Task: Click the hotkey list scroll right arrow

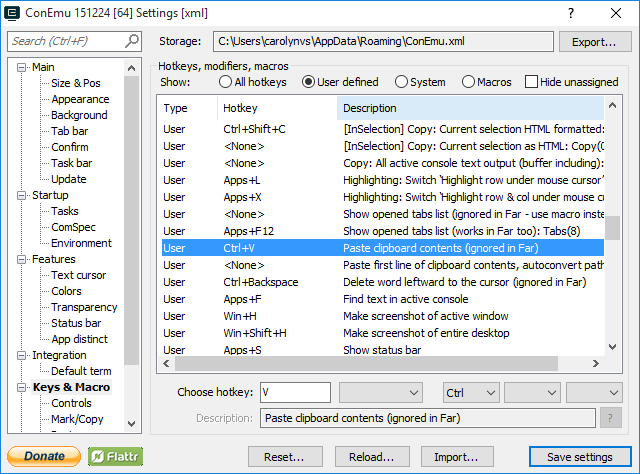Action: coord(596,363)
